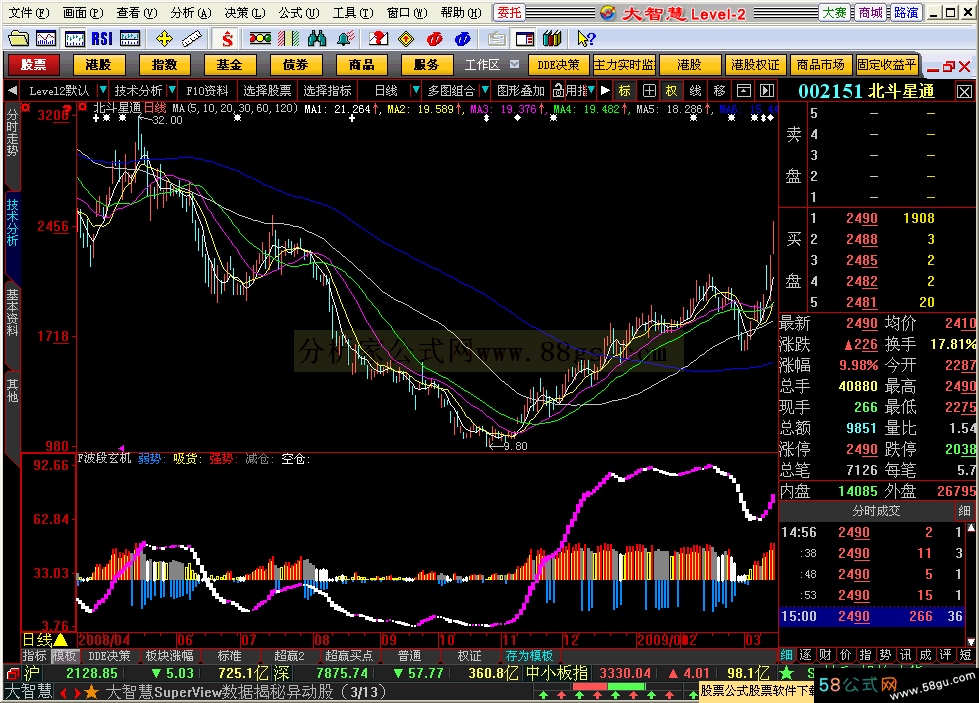Viewport: 979px width, 703px height.
Task: Click the candlestick chart toolbar icon
Action: (x=74, y=39)
